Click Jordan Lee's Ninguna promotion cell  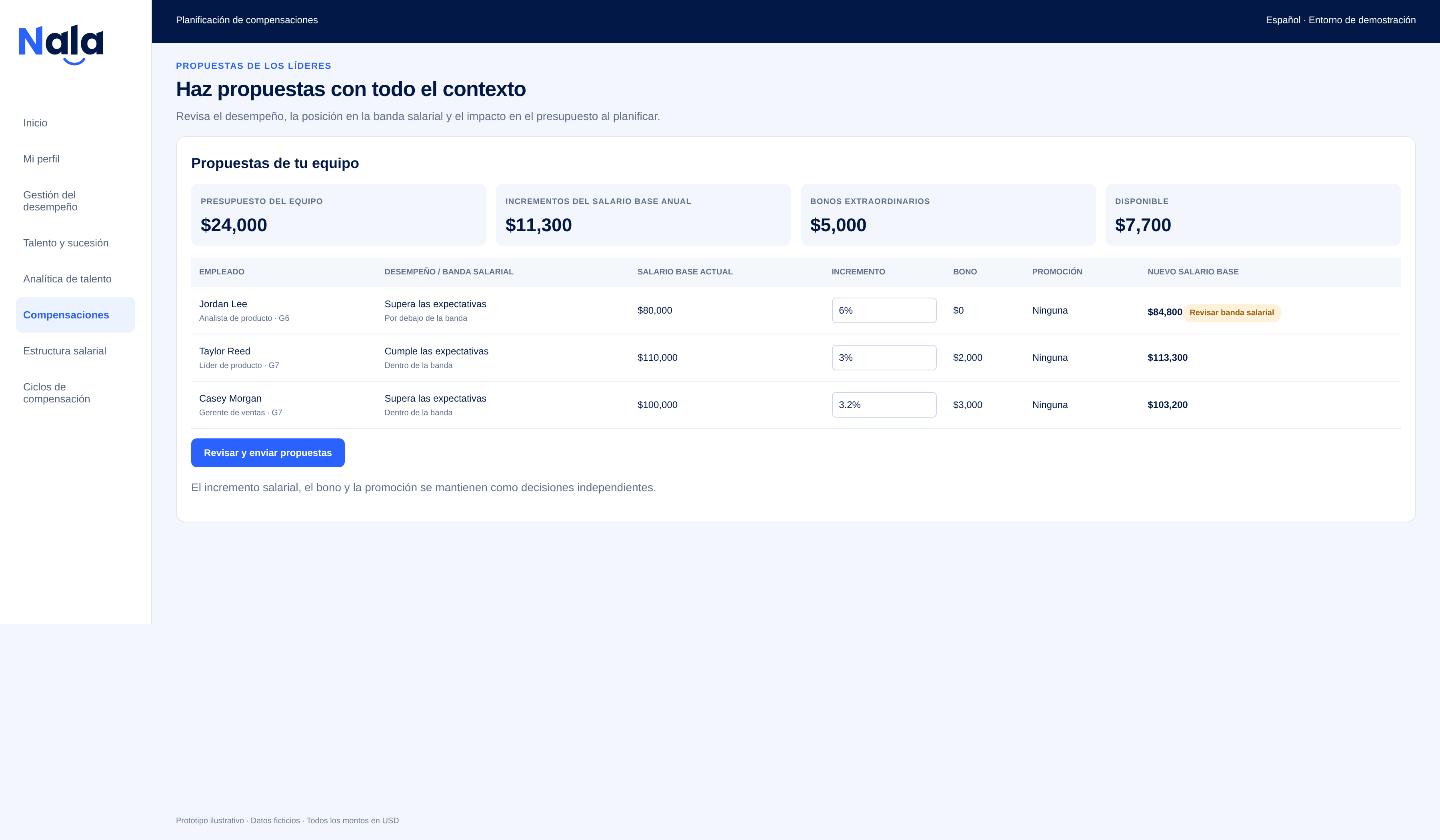[1050, 310]
